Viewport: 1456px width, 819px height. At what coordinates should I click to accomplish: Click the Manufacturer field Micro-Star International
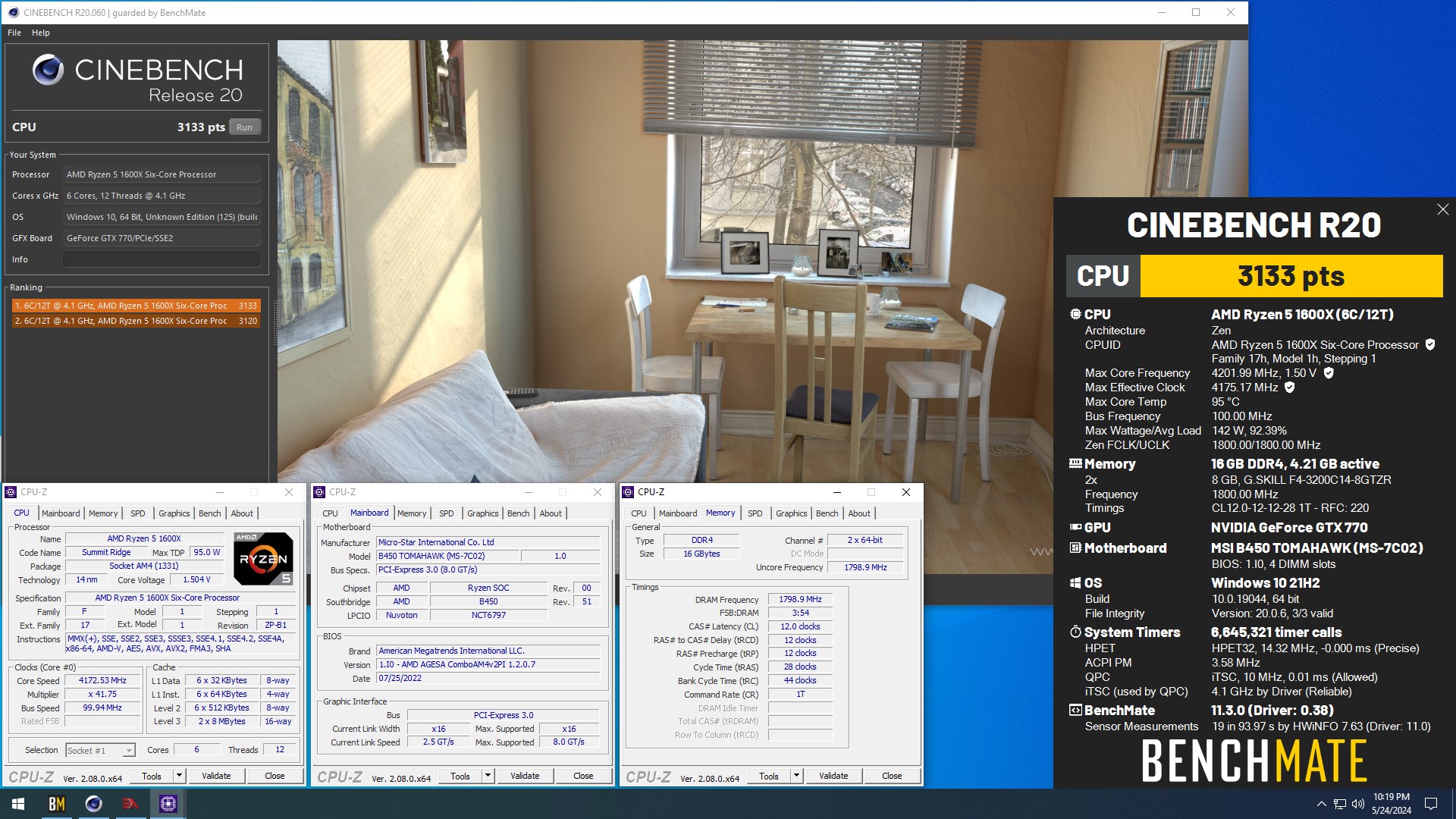[x=488, y=542]
